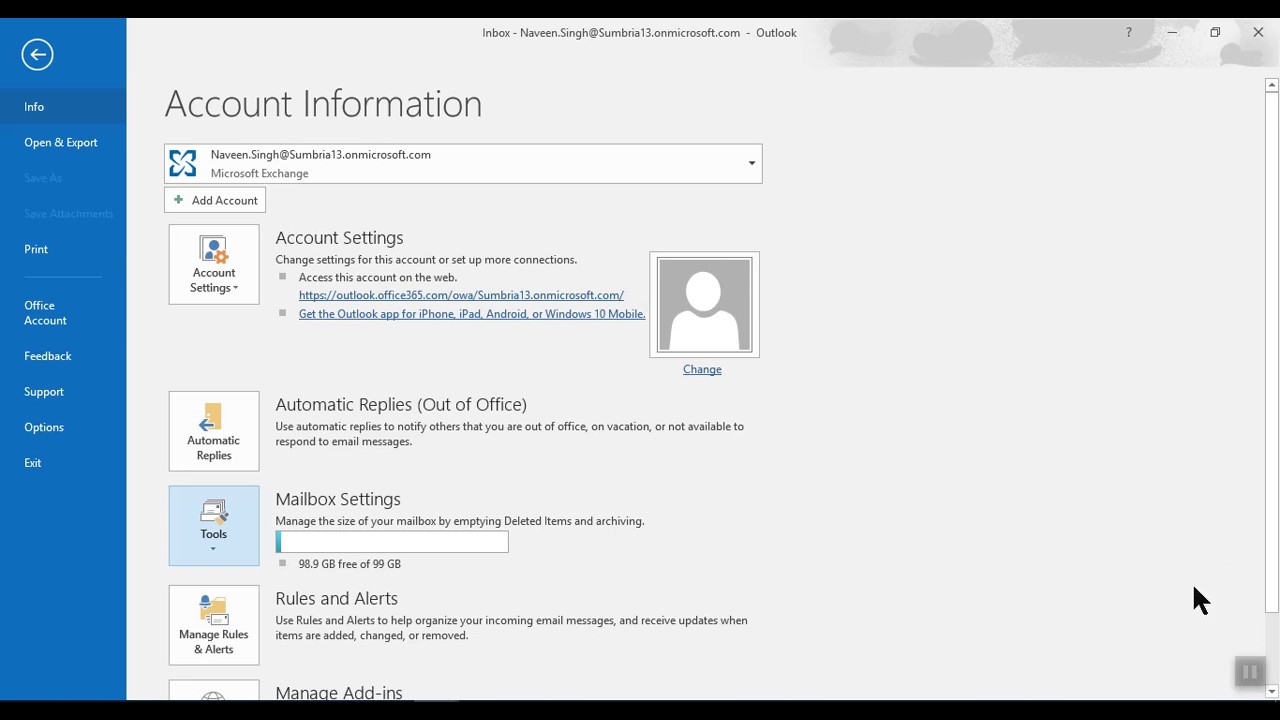
Task: Click the Microsoft Exchange account type label
Action: point(259,173)
